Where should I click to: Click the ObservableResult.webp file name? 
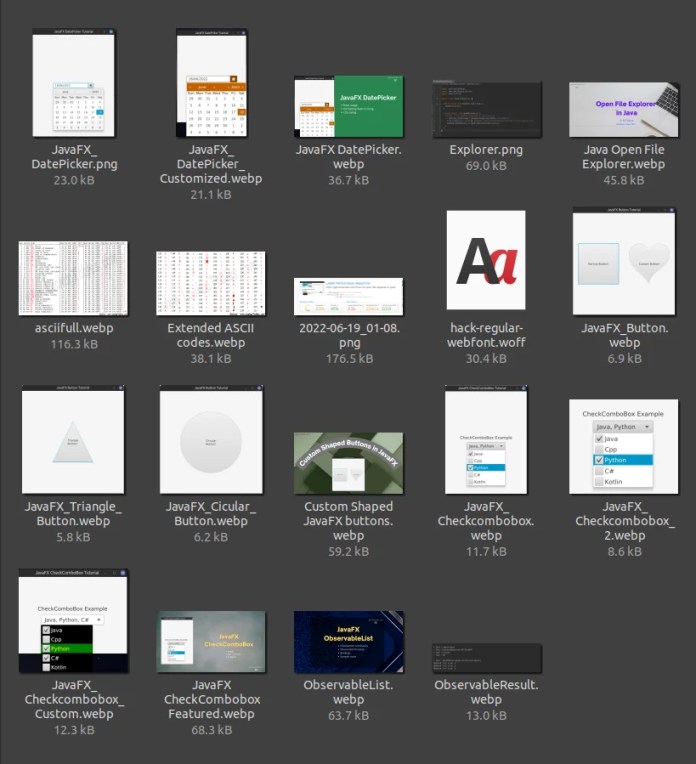coord(486,692)
